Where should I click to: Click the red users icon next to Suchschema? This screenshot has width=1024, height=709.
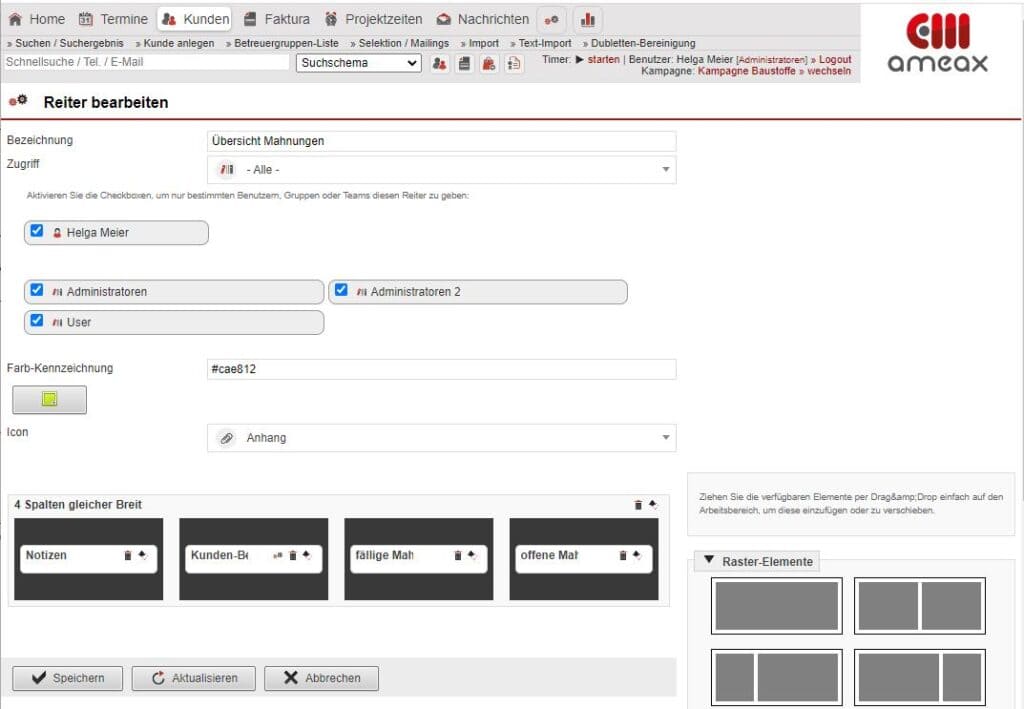[442, 63]
